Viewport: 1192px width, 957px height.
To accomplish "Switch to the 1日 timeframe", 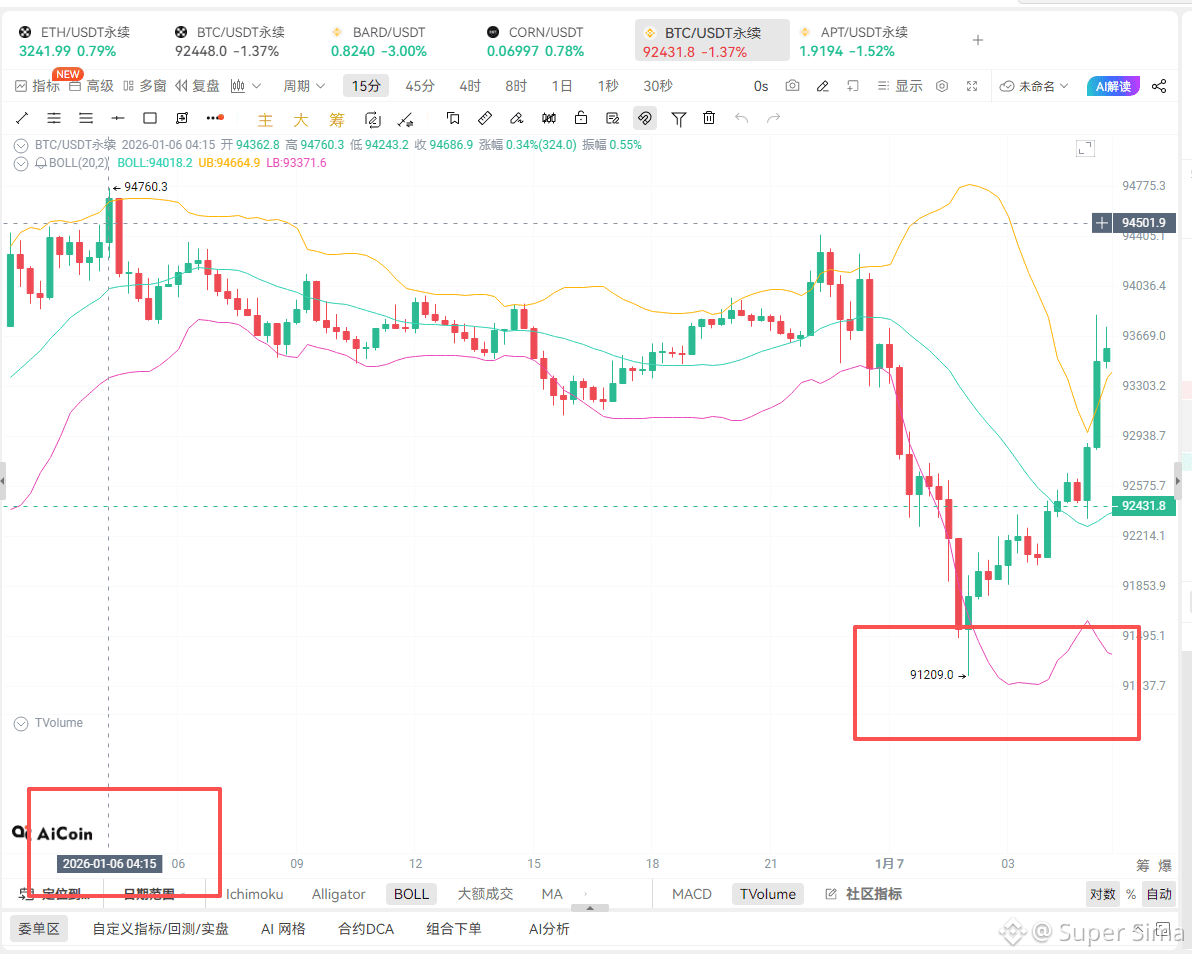I will click(562, 86).
